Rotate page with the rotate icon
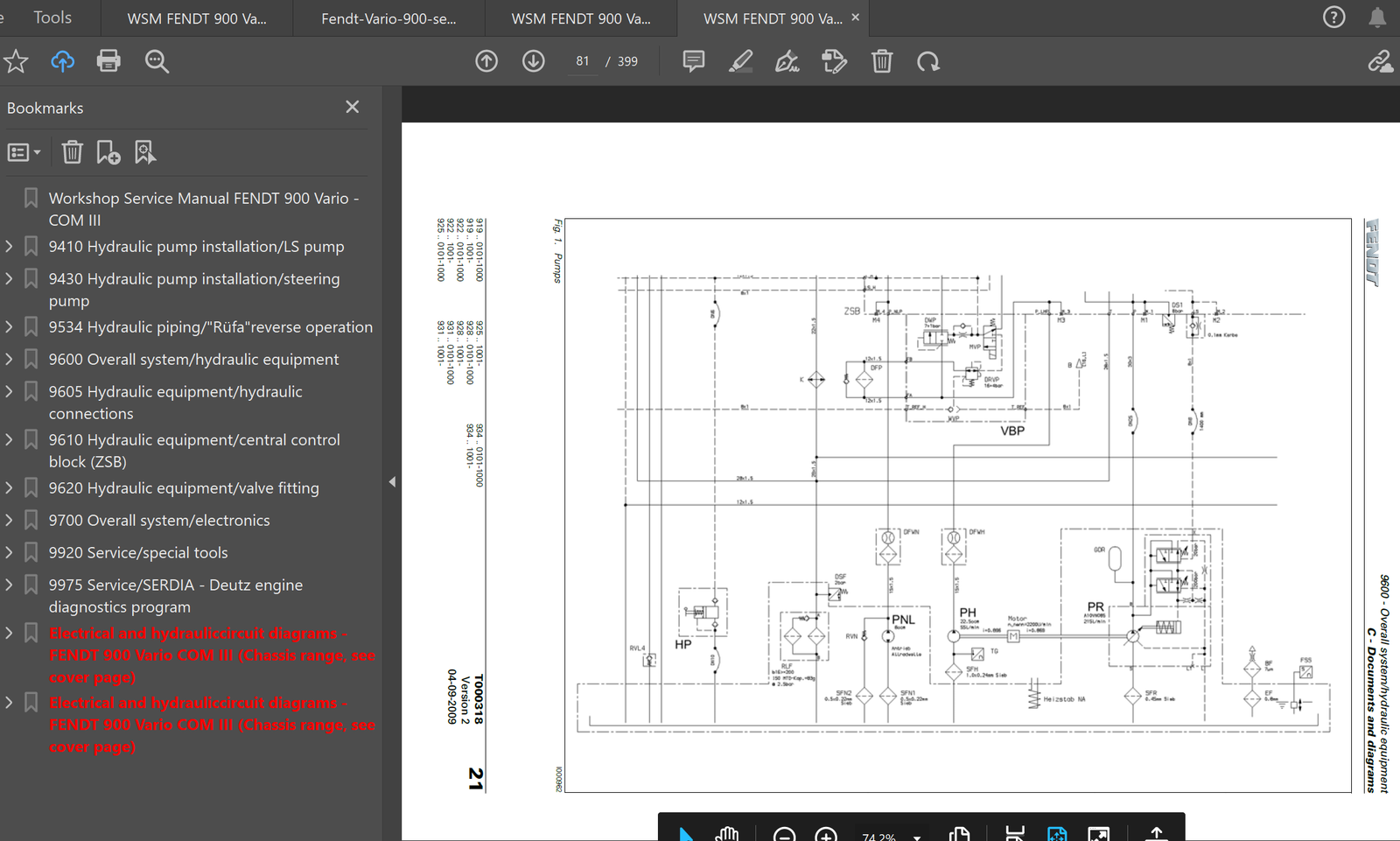Image resolution: width=1400 pixels, height=841 pixels. [928, 61]
